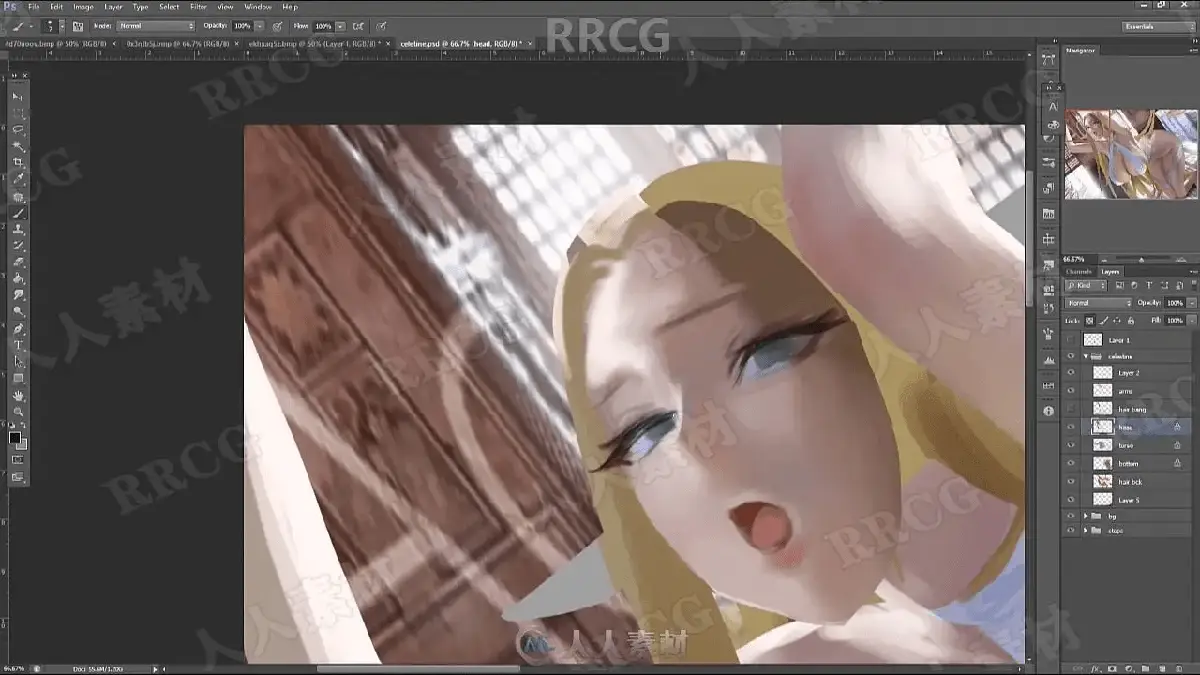Screen dimensions: 1200x675
Task: Hide Layer 2 eye icon
Action: click(x=1071, y=373)
